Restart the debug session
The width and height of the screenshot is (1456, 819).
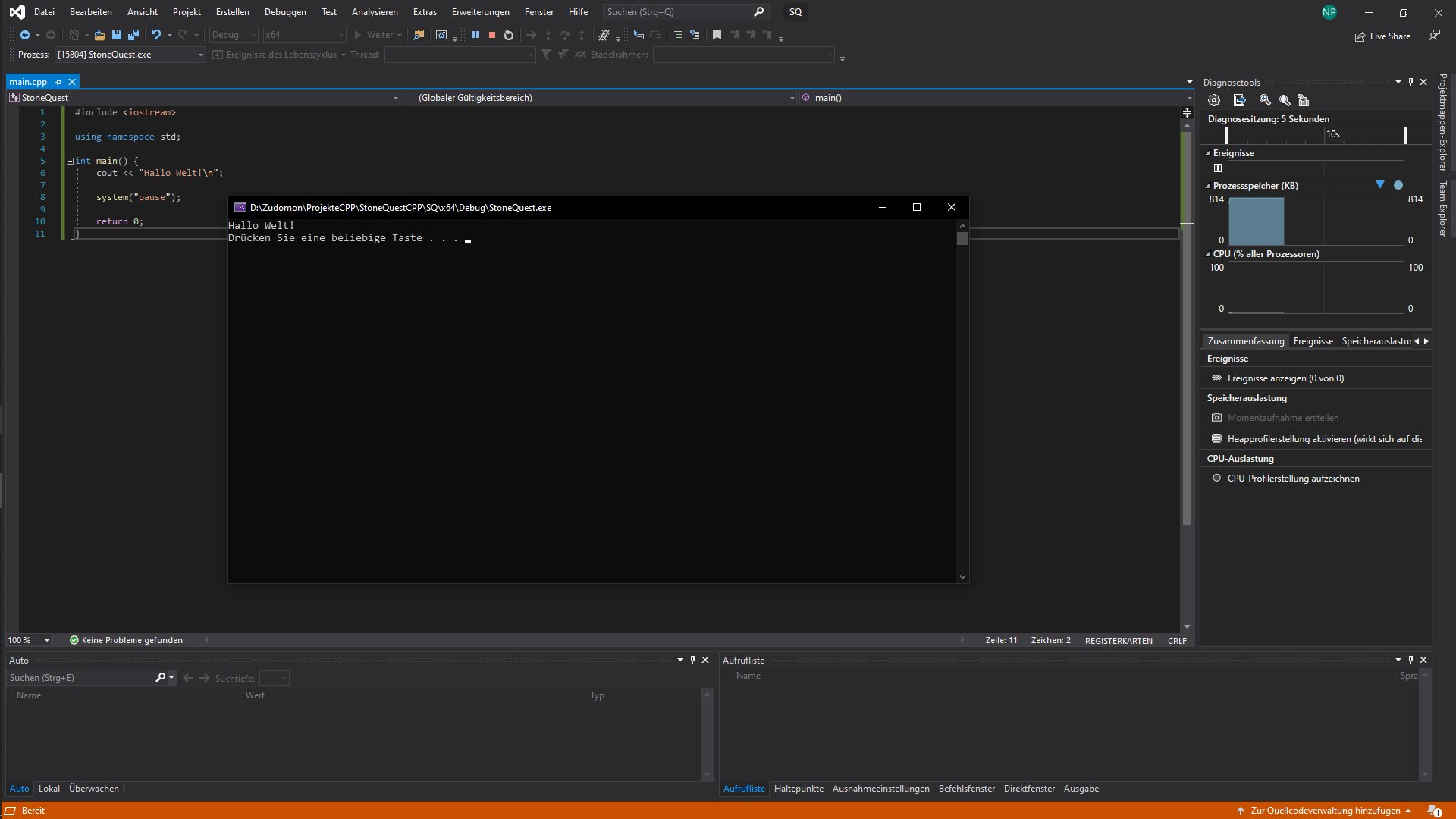509,35
